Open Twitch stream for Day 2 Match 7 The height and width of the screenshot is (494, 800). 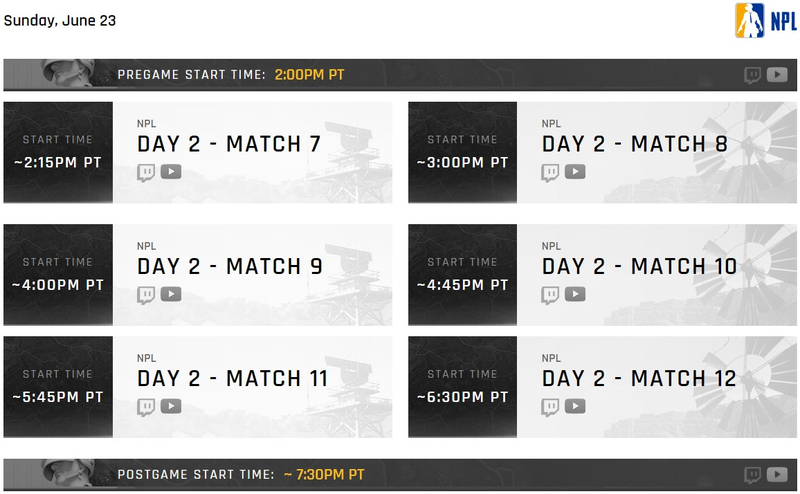146,172
